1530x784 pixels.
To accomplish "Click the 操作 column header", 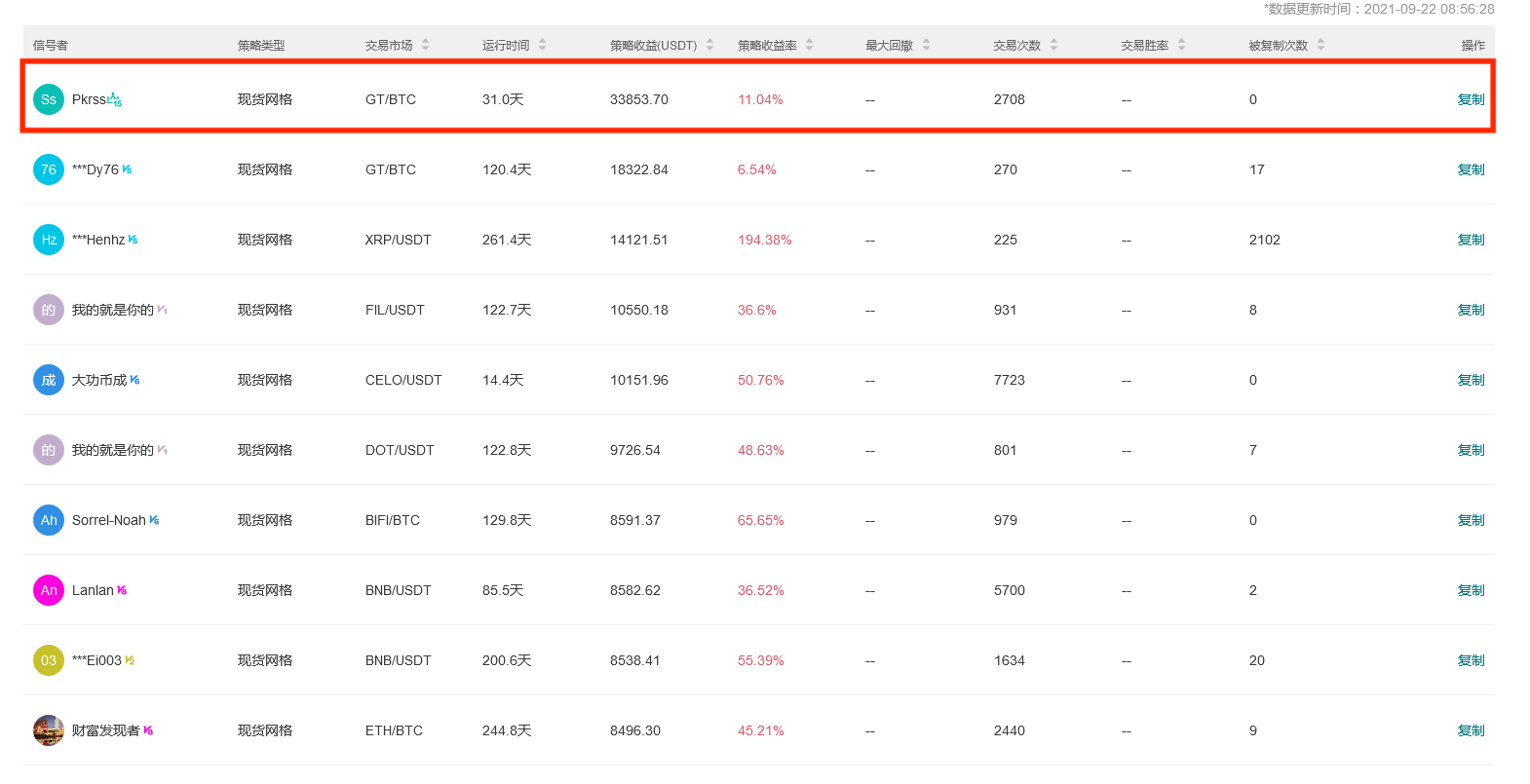I will click(x=1473, y=45).
